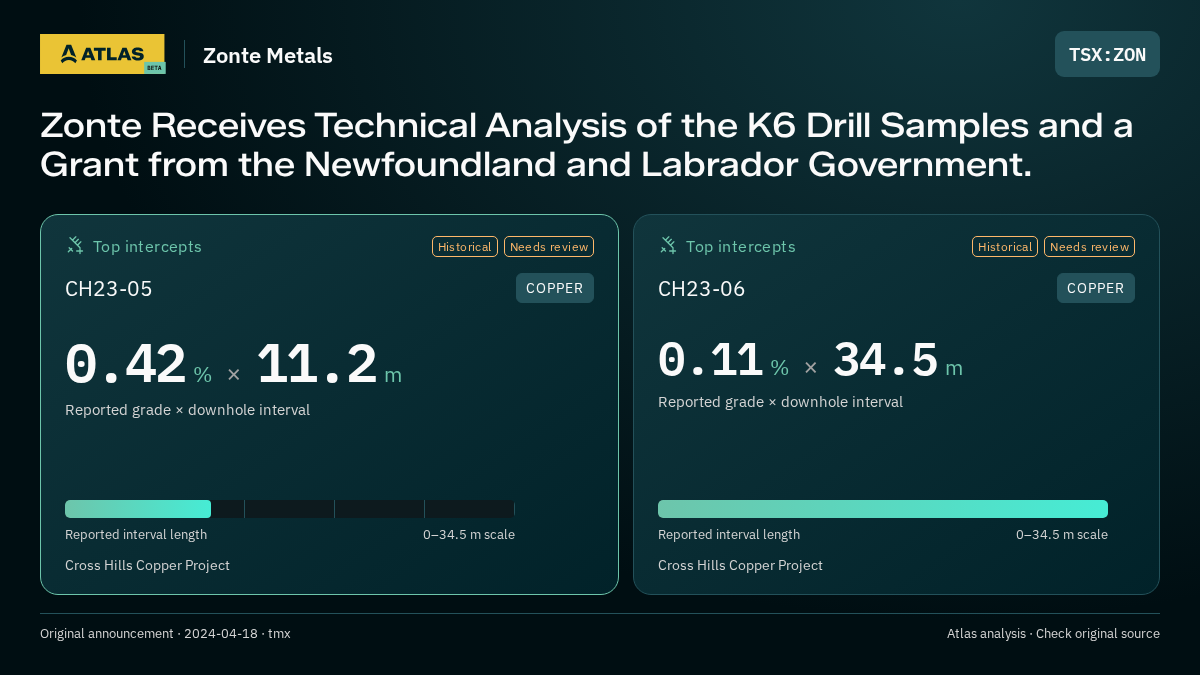Click the drill icon in CH23-05 card
The image size is (1200, 675).
(x=74, y=245)
